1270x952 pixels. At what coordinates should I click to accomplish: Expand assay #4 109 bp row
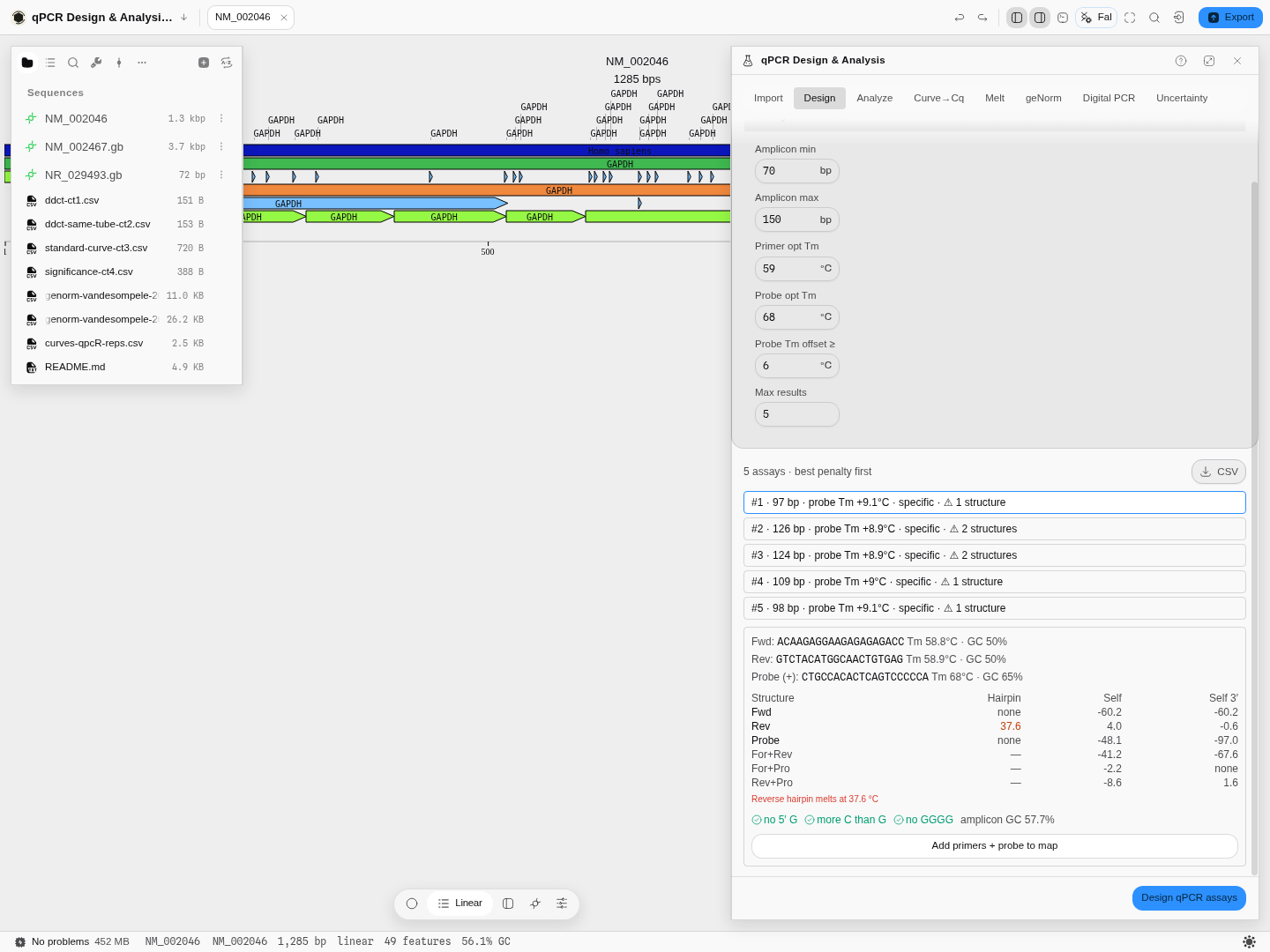(x=995, y=582)
